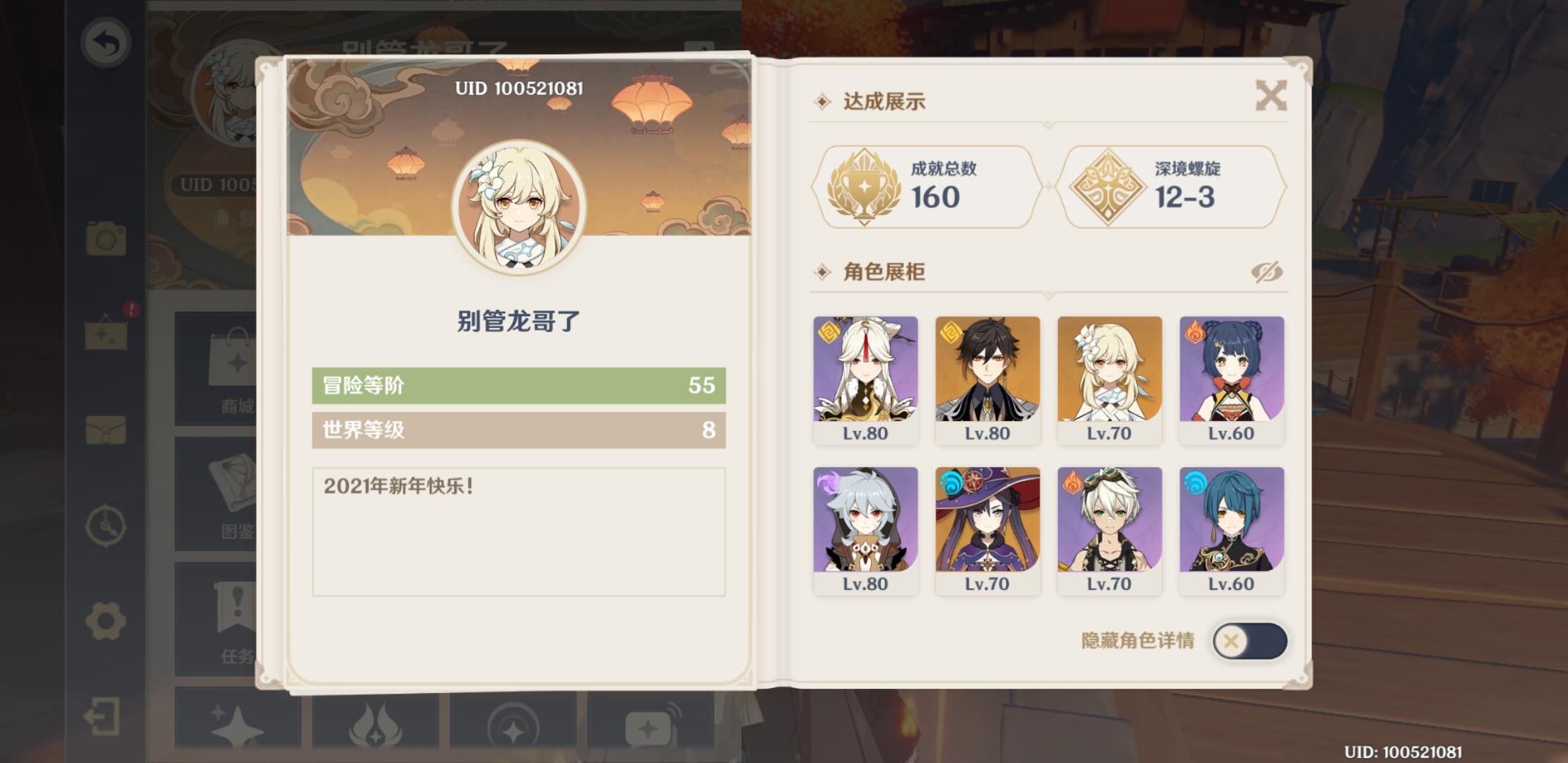Image resolution: width=1568 pixels, height=763 pixels.
Task: Select Mona Lv.70 character card
Action: coord(987,531)
